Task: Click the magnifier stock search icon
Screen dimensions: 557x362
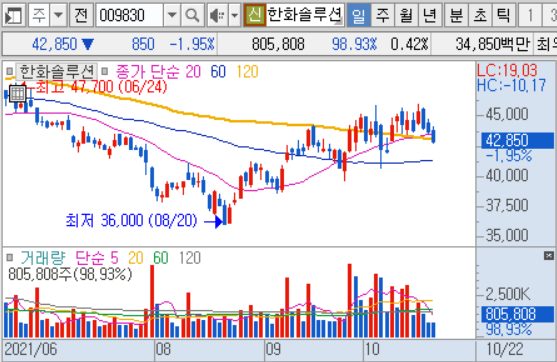Action: [x=192, y=15]
